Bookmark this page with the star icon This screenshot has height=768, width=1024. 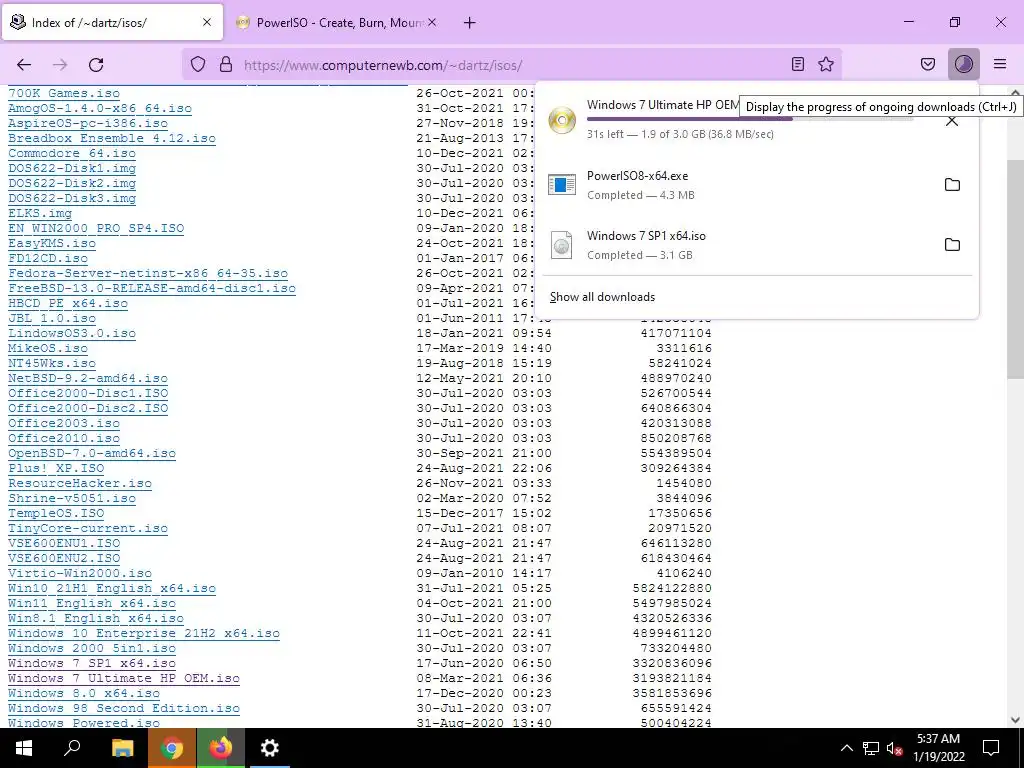[x=826, y=64]
